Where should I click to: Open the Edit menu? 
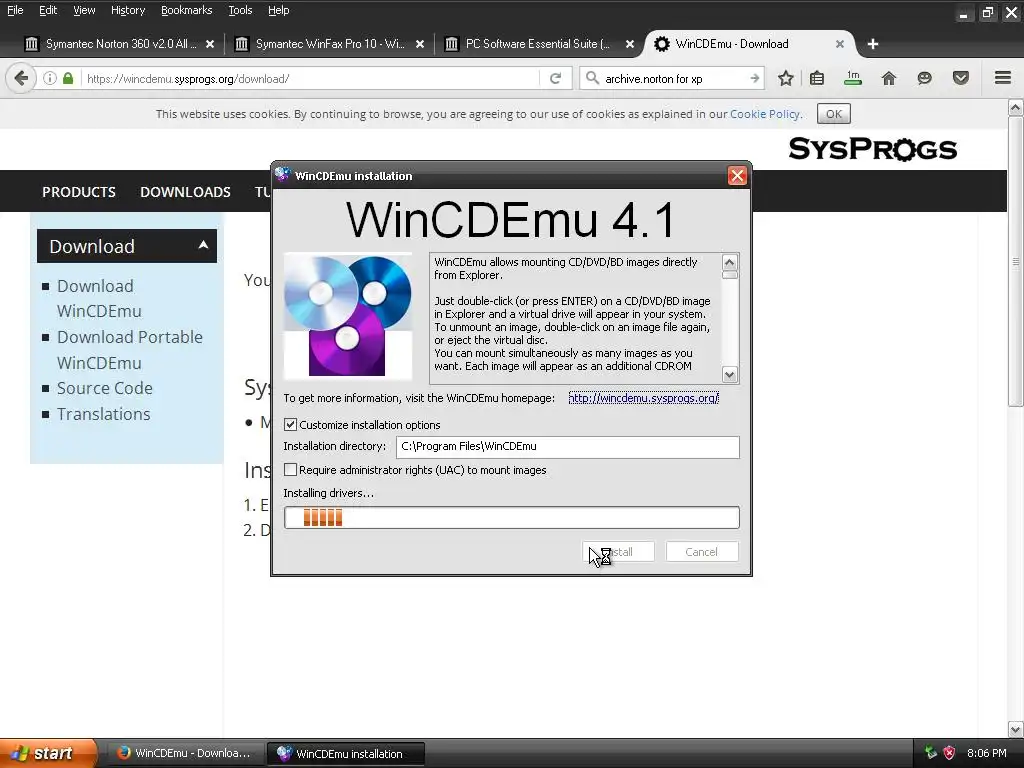pos(48,10)
